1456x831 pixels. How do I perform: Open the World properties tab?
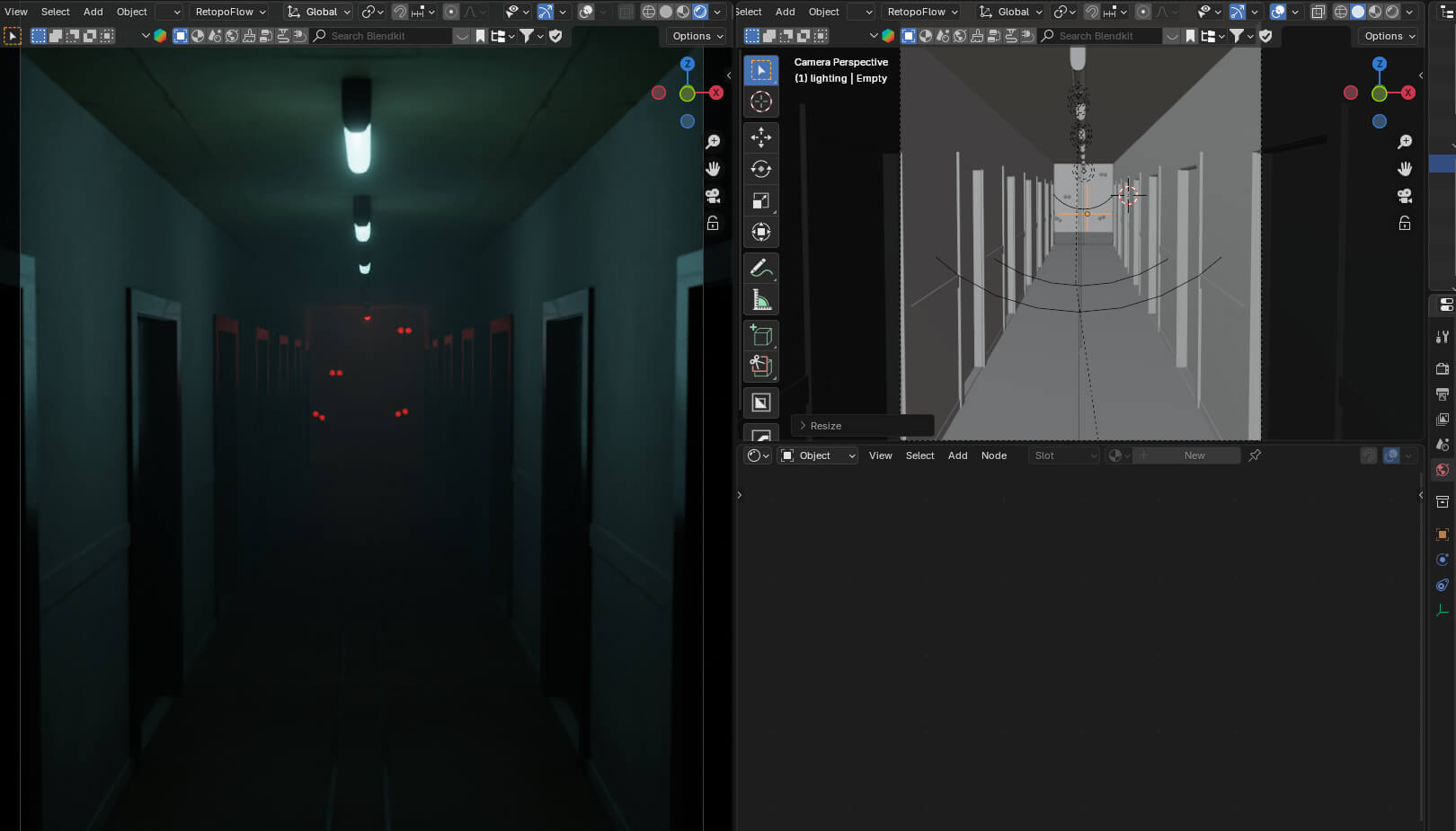[x=1443, y=470]
